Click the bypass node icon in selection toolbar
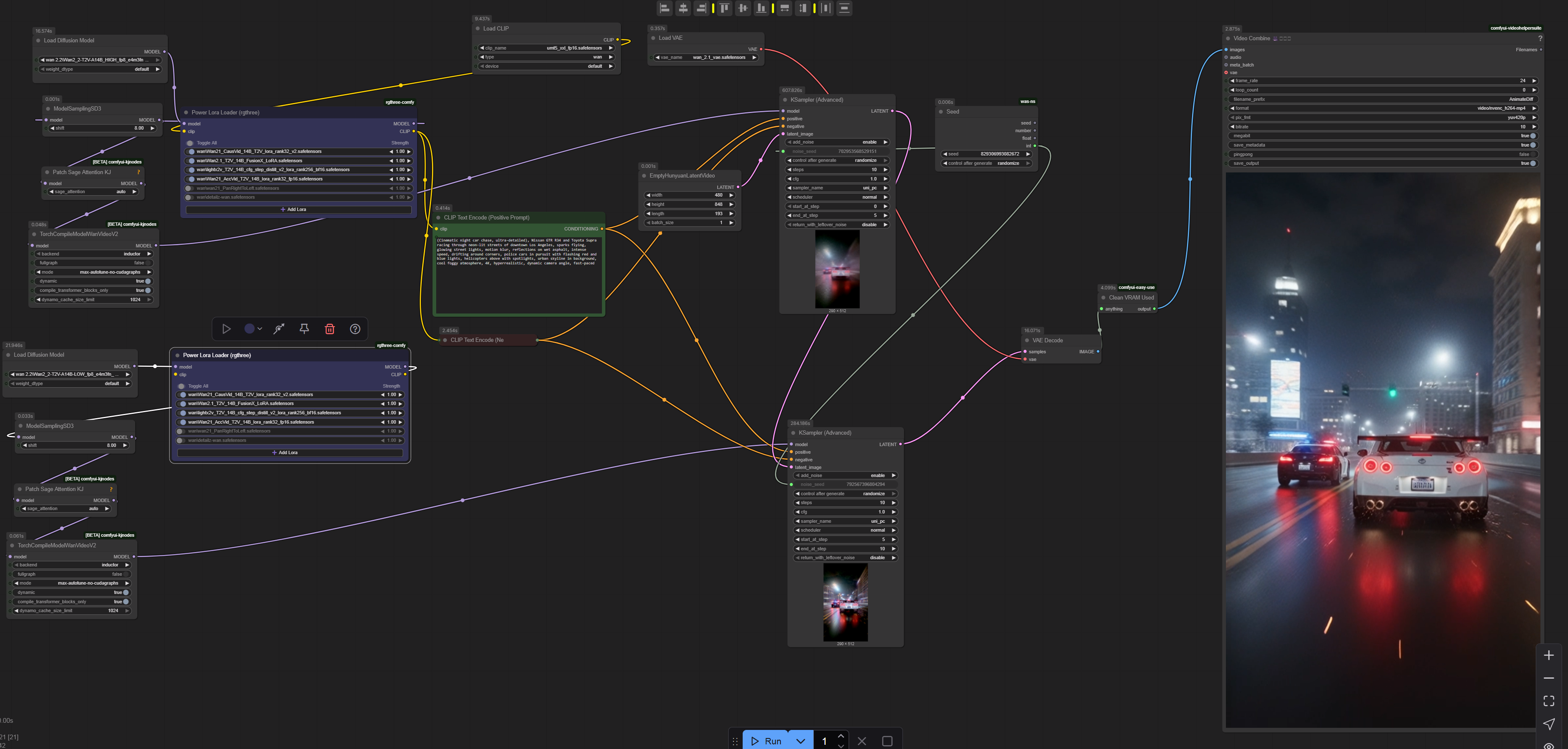1568x749 pixels. tap(279, 329)
